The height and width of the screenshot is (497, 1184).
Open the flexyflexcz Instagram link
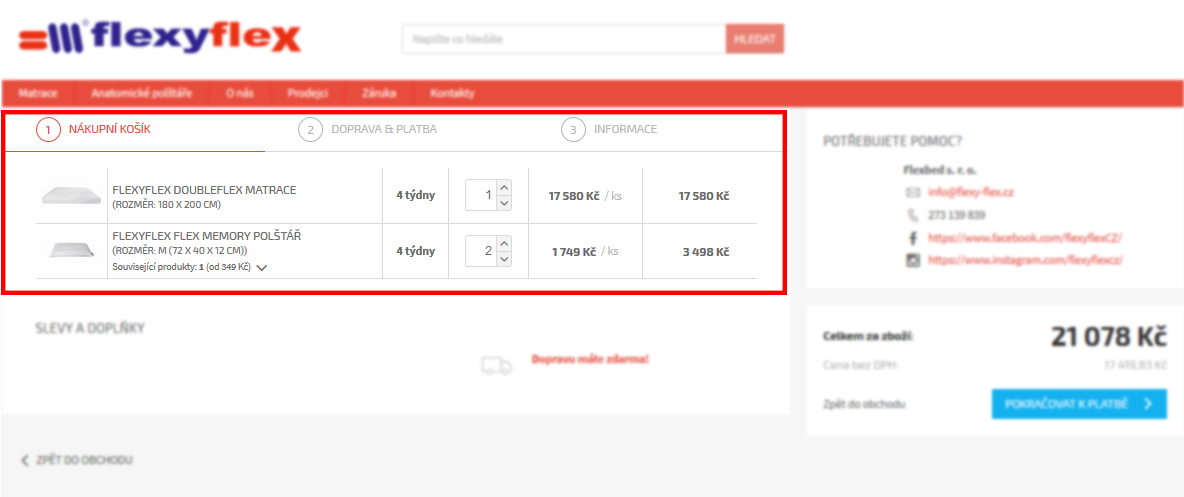(x=1025, y=260)
